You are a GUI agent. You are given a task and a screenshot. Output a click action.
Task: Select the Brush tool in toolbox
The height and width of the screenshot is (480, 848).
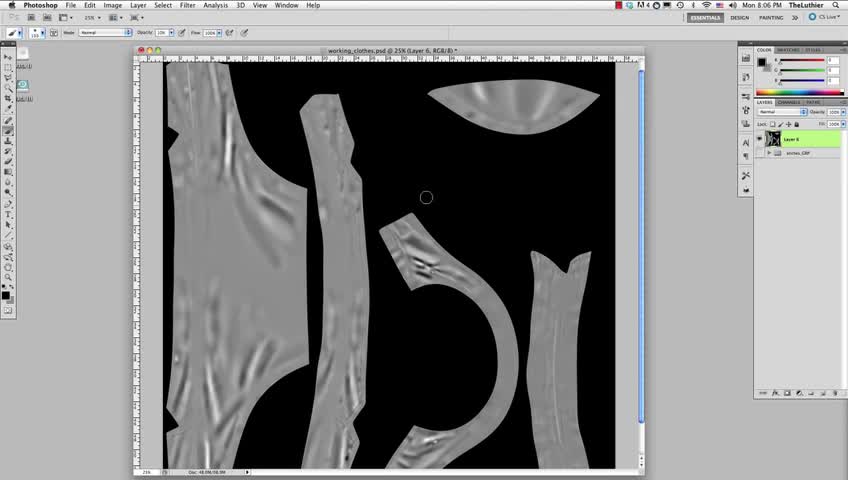point(8,130)
